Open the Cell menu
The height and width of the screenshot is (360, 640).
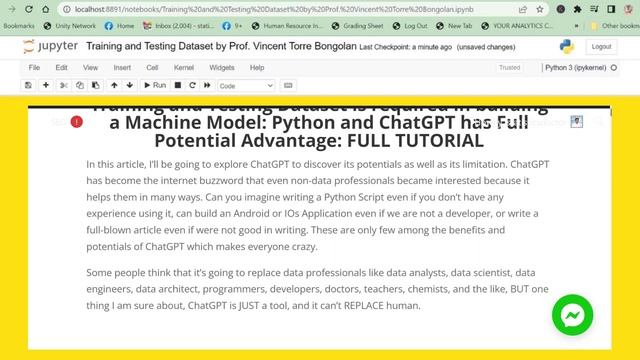tap(152, 68)
